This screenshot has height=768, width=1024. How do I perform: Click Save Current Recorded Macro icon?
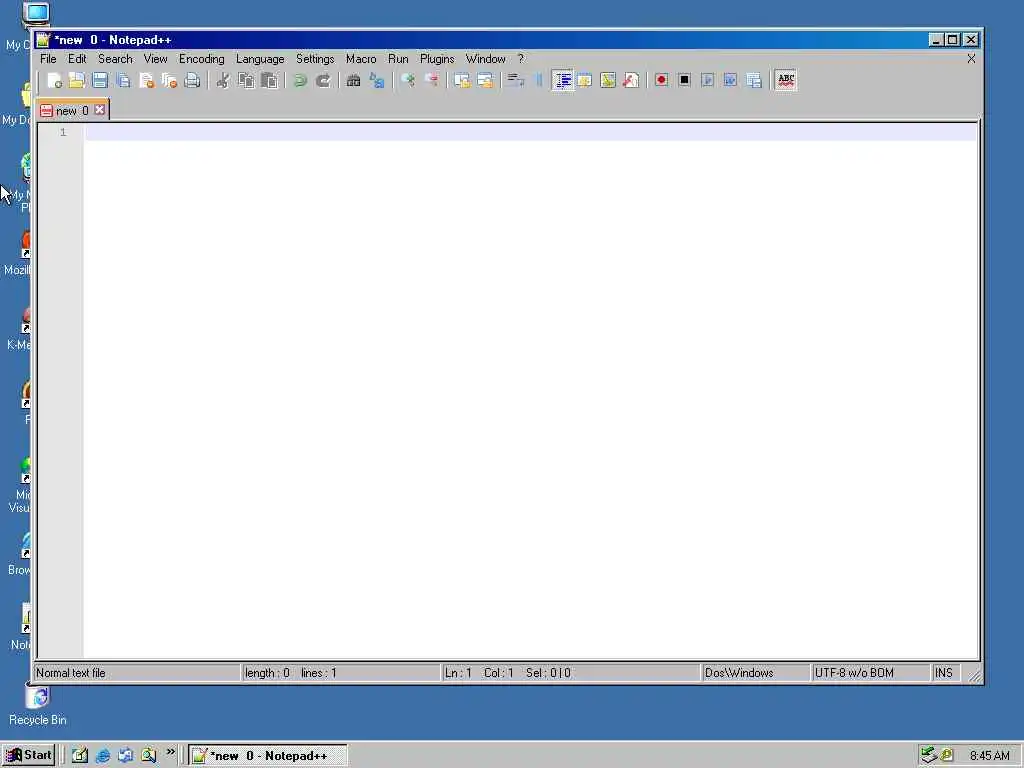point(754,80)
